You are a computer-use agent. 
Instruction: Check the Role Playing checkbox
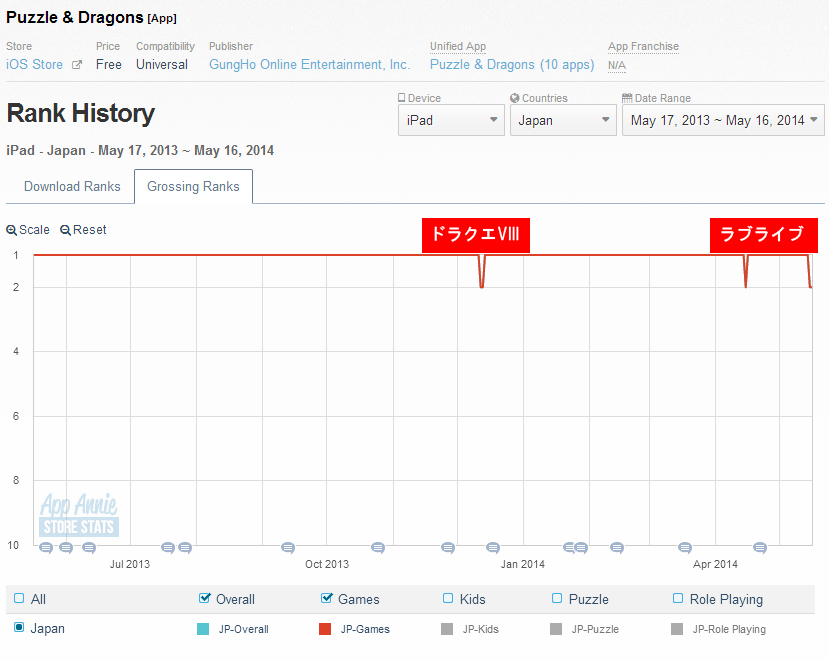(x=678, y=599)
